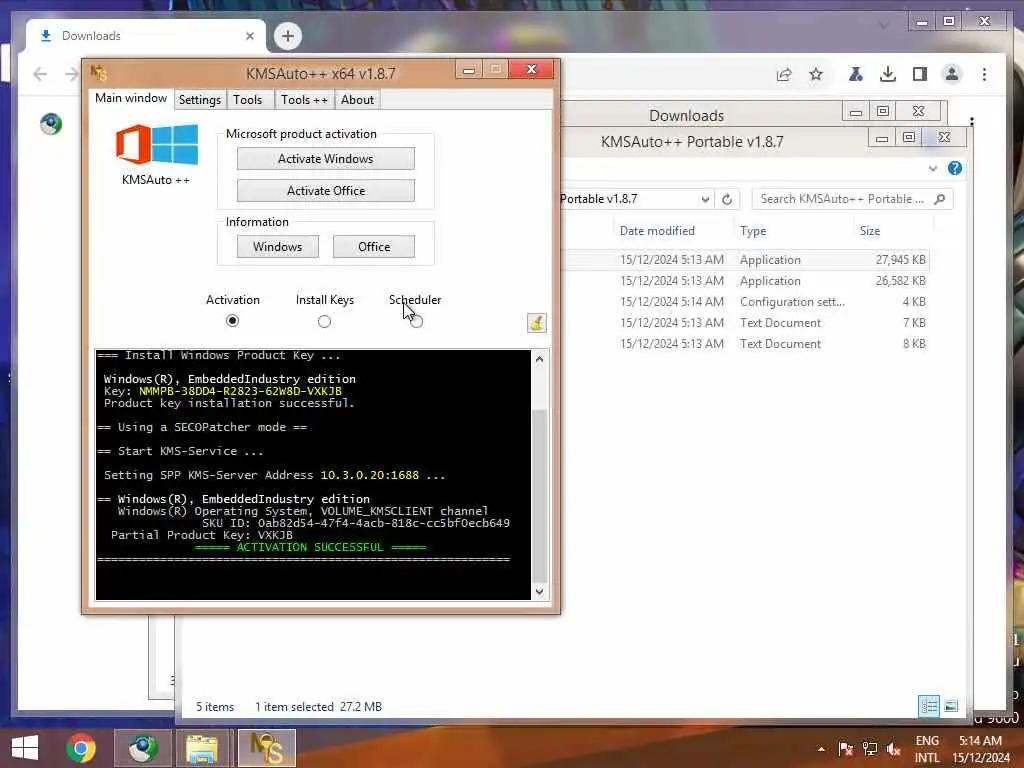1024x768 pixels.
Task: Close the Downloads Chrome tab
Action: point(249,36)
